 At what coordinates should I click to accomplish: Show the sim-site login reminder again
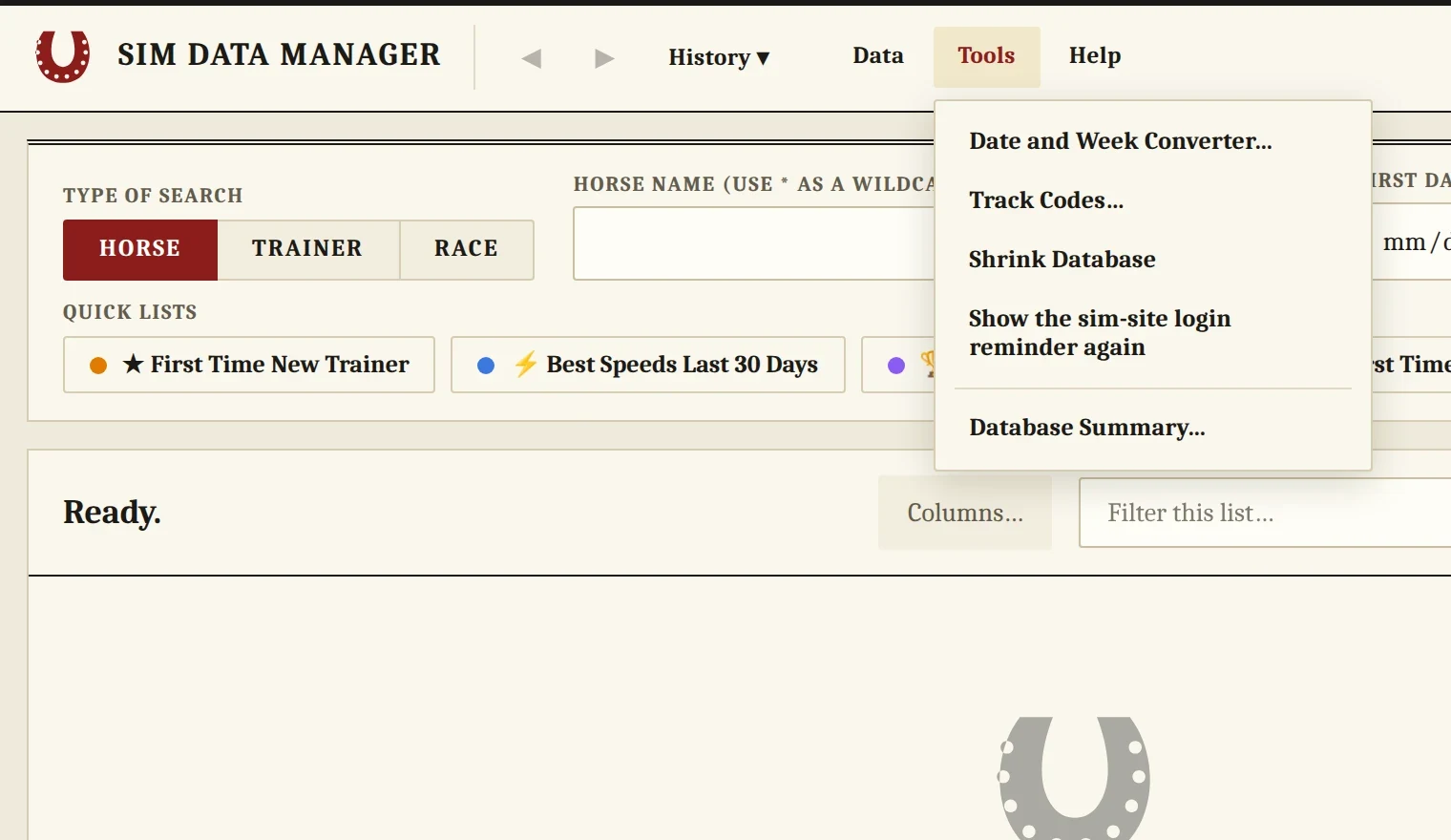coord(1153,332)
